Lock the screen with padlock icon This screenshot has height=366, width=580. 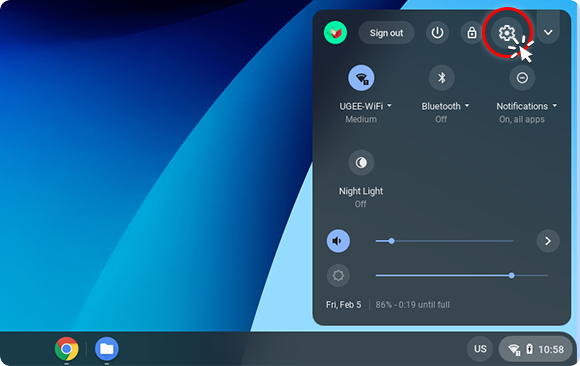pos(472,33)
